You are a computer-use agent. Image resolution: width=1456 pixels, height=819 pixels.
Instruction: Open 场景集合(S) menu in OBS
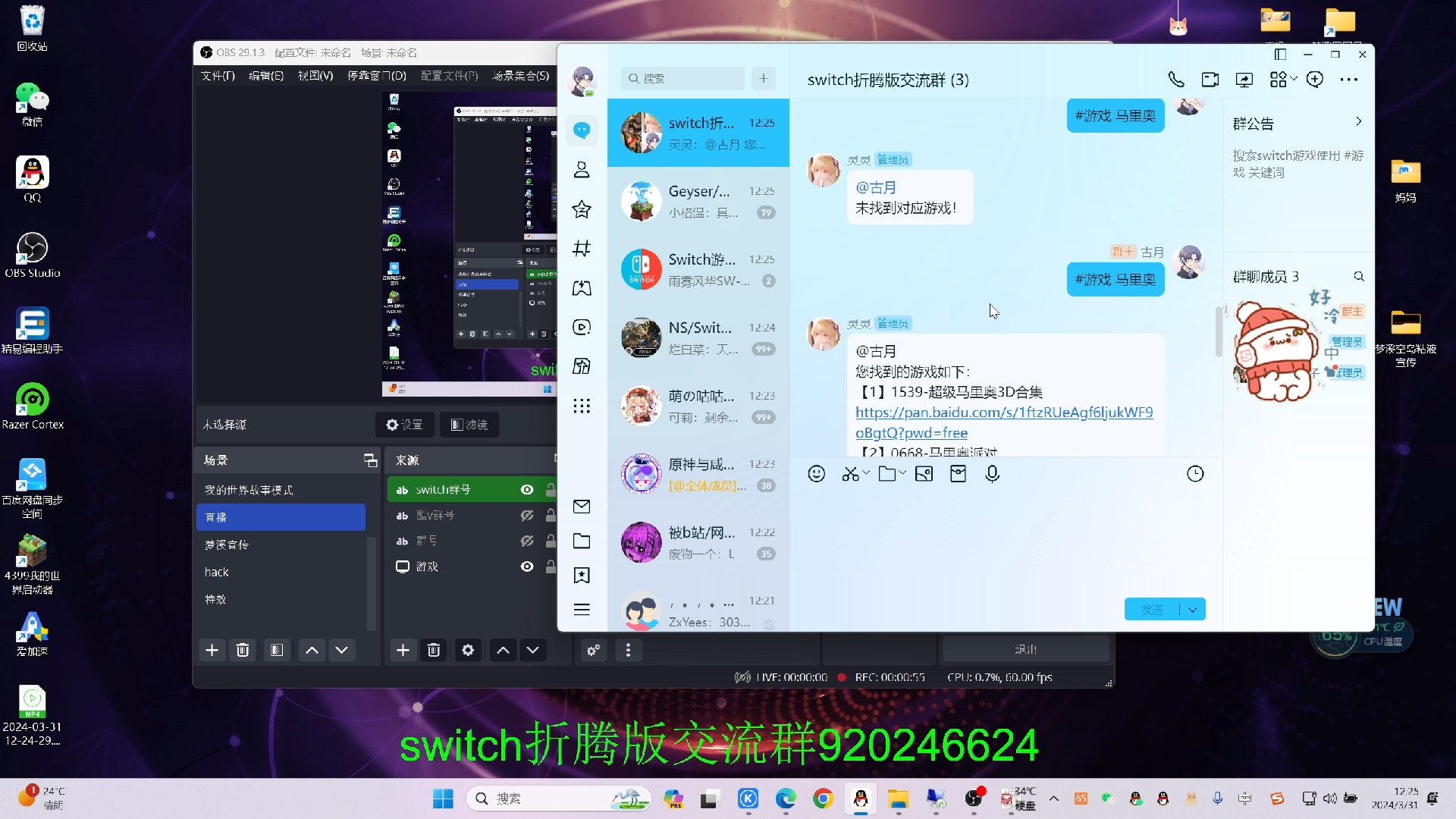521,76
